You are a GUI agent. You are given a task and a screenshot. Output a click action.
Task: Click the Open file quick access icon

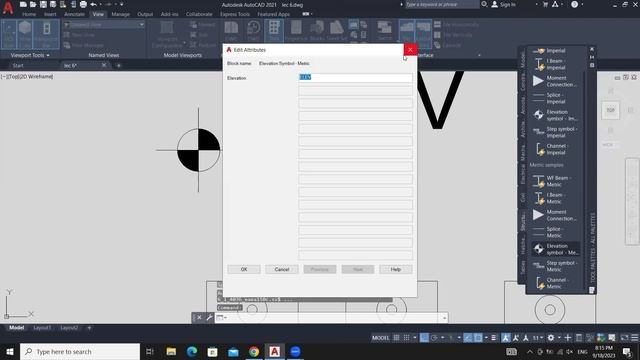33,4
